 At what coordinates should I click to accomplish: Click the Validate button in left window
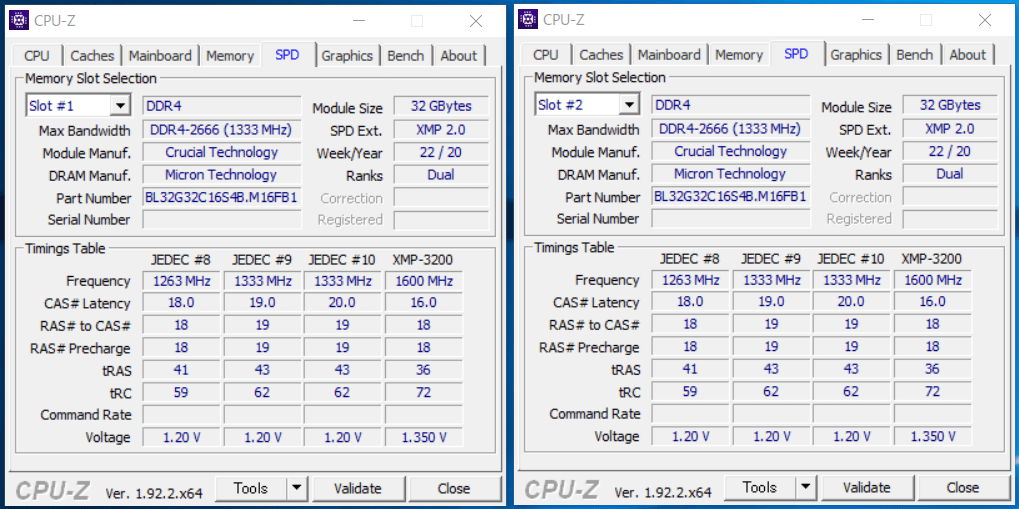(358, 488)
